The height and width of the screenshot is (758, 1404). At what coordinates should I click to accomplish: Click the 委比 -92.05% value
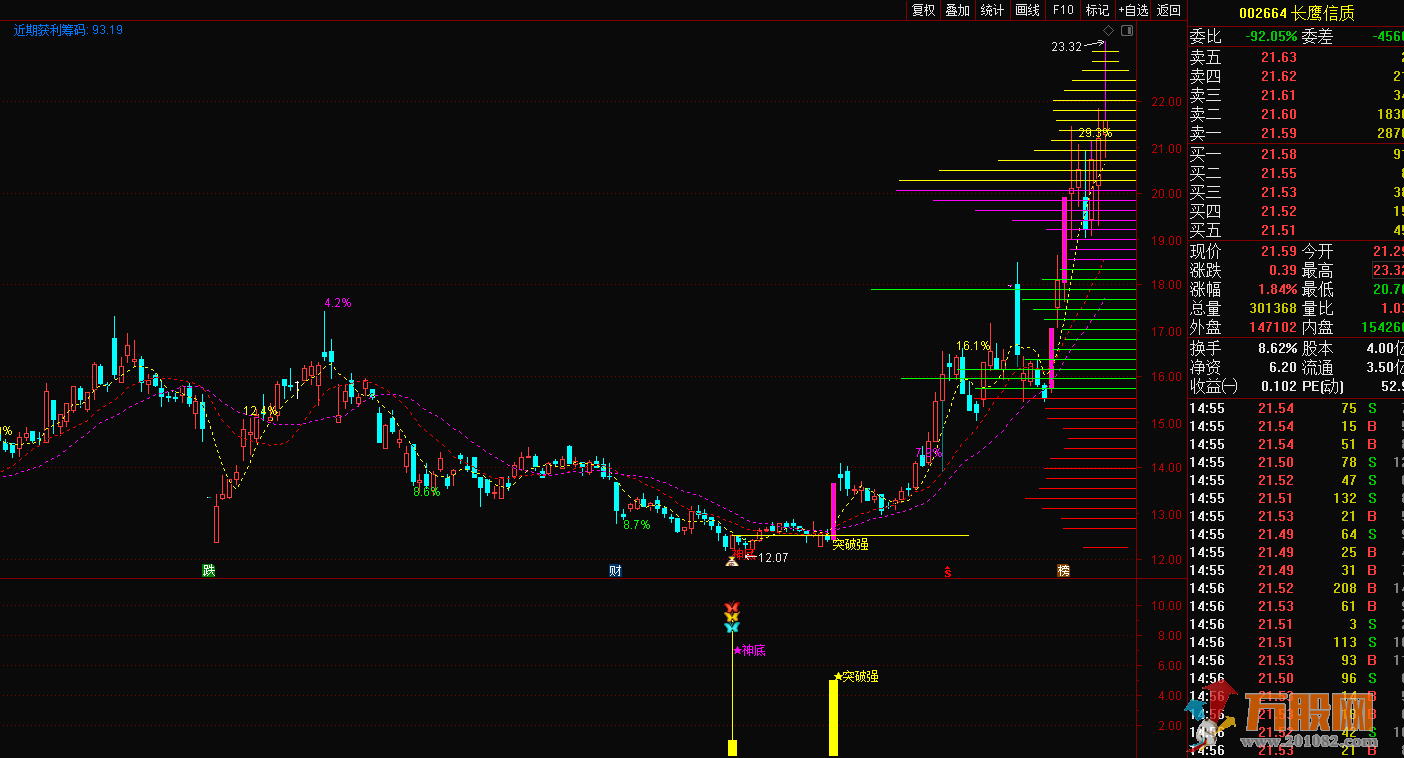(x=1271, y=36)
